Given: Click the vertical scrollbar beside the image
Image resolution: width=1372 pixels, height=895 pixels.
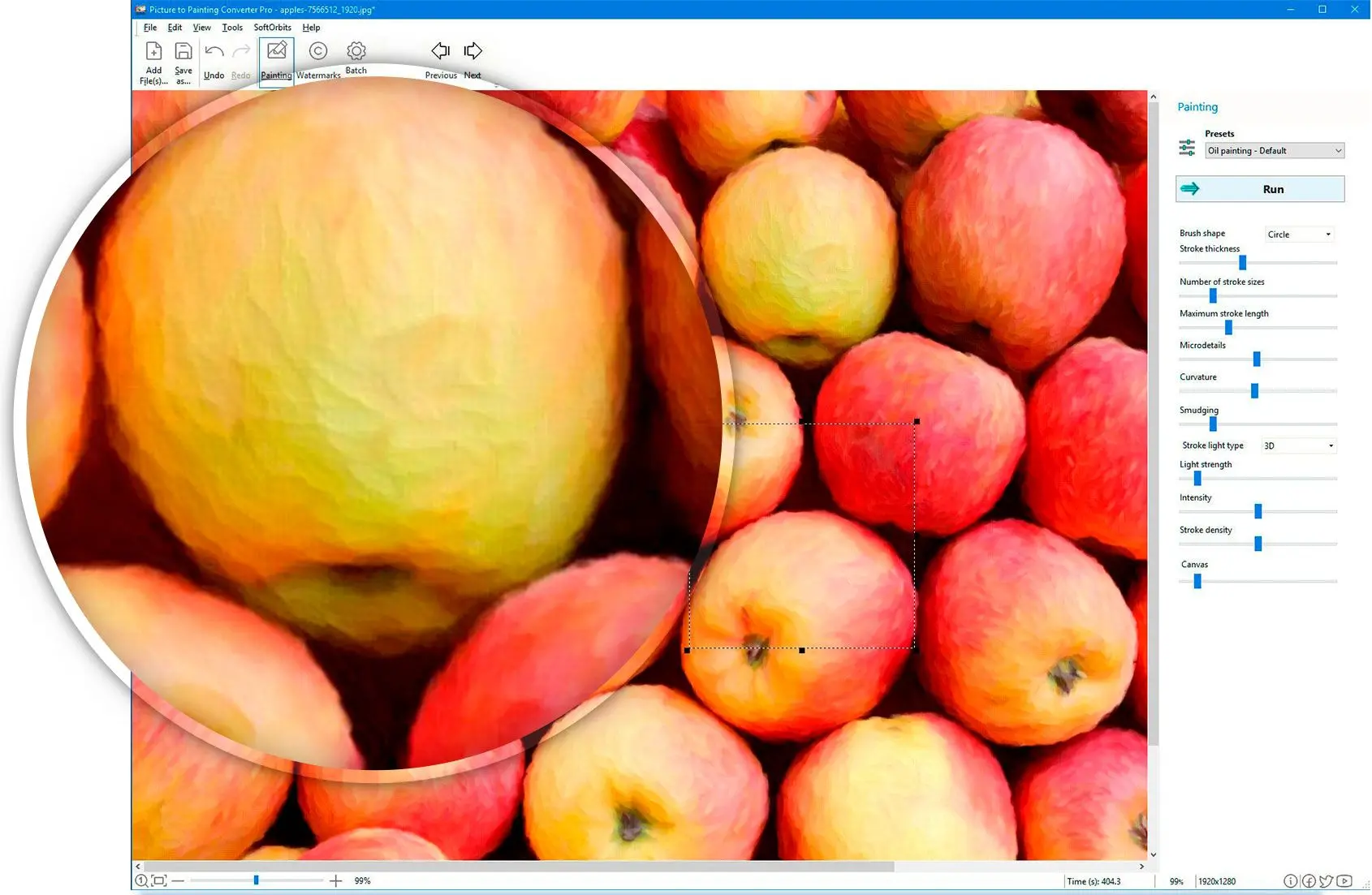Looking at the screenshot, I should pyautogui.click(x=1153, y=424).
